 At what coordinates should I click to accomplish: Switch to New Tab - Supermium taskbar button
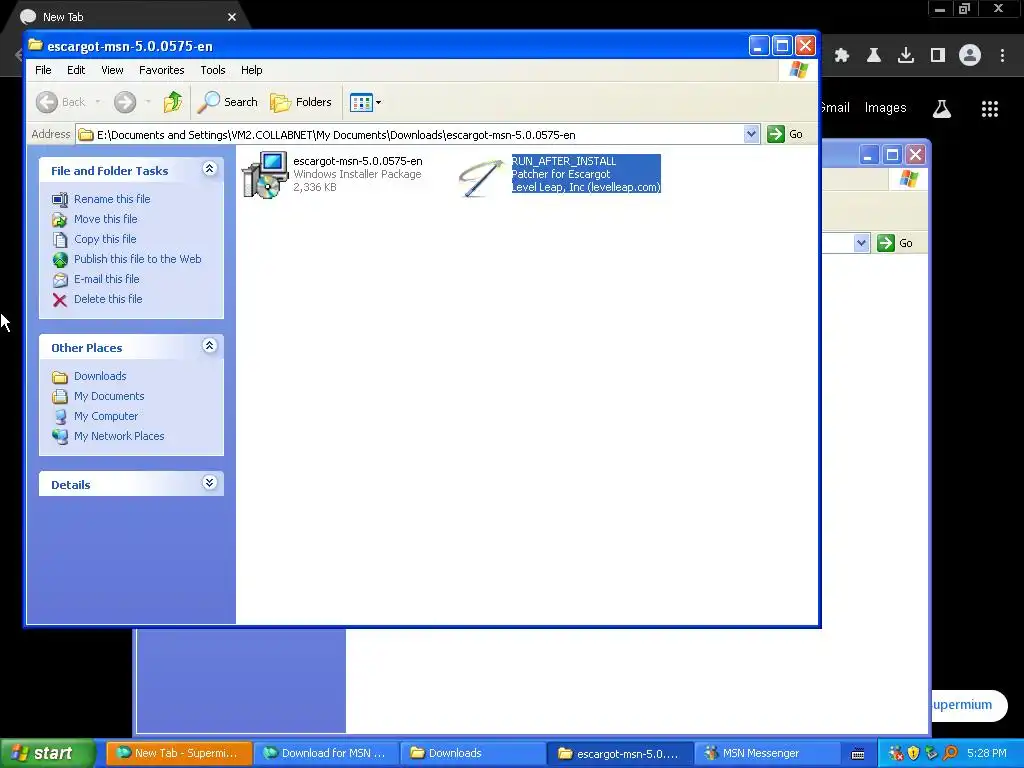pos(179,753)
